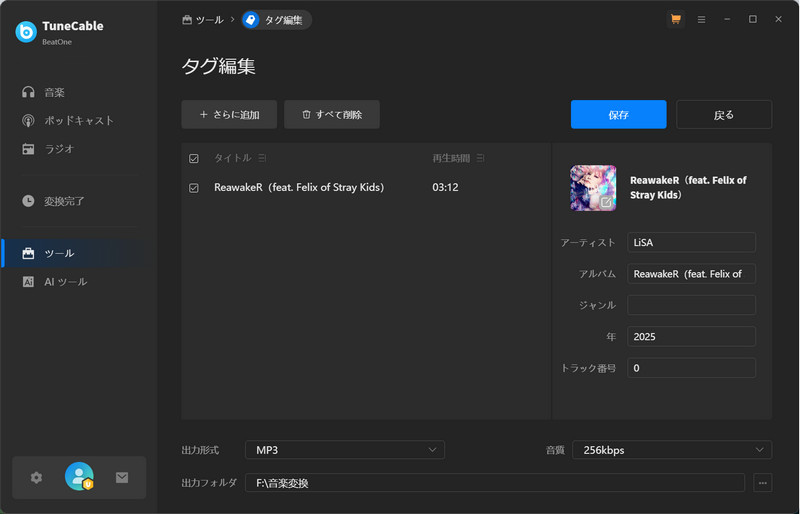Open the hamburger menu icon
The width and height of the screenshot is (800, 514).
click(x=702, y=19)
